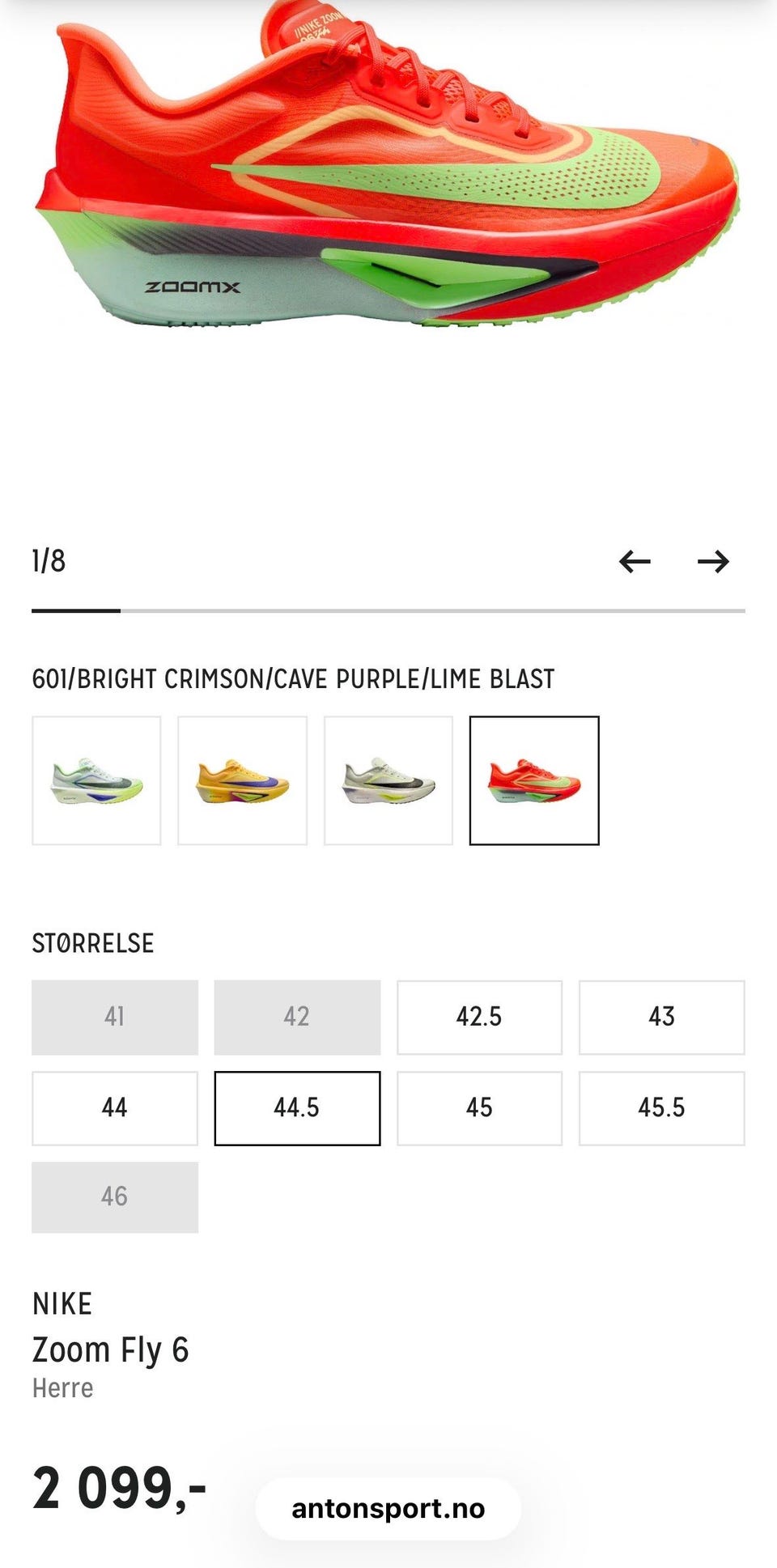Choose size 43
Image resolution: width=777 pixels, height=1568 pixels.
tap(662, 1018)
